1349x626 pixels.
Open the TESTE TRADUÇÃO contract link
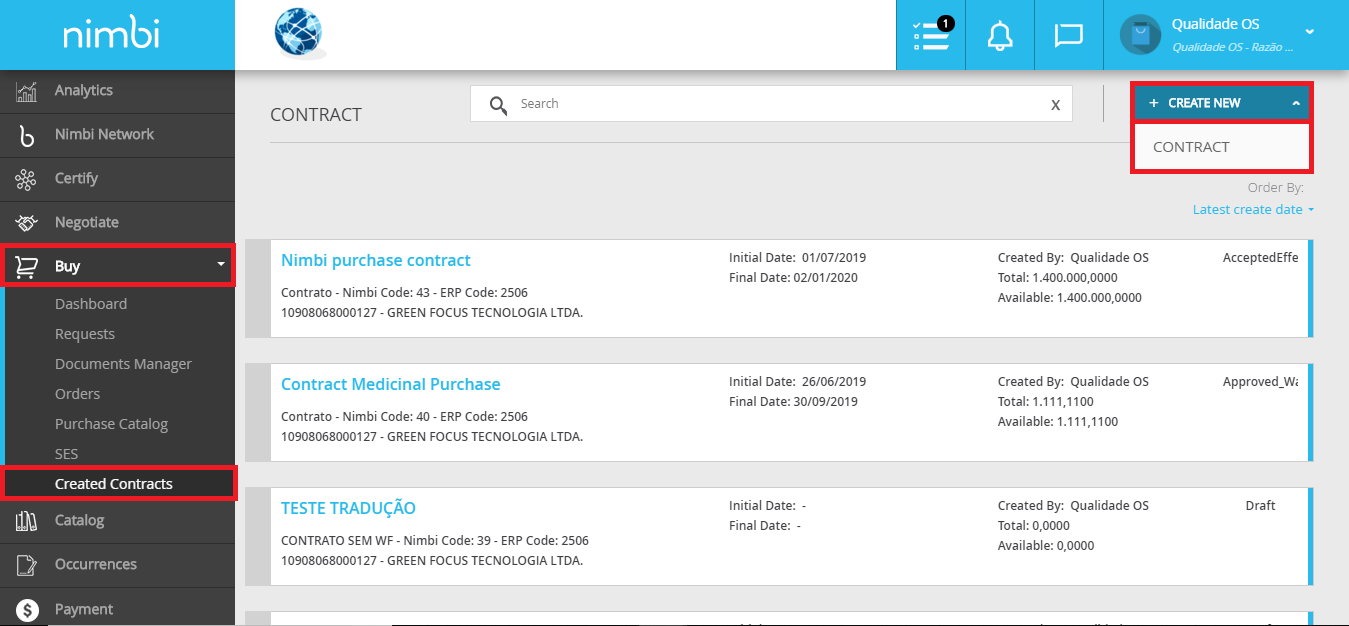tap(348, 508)
